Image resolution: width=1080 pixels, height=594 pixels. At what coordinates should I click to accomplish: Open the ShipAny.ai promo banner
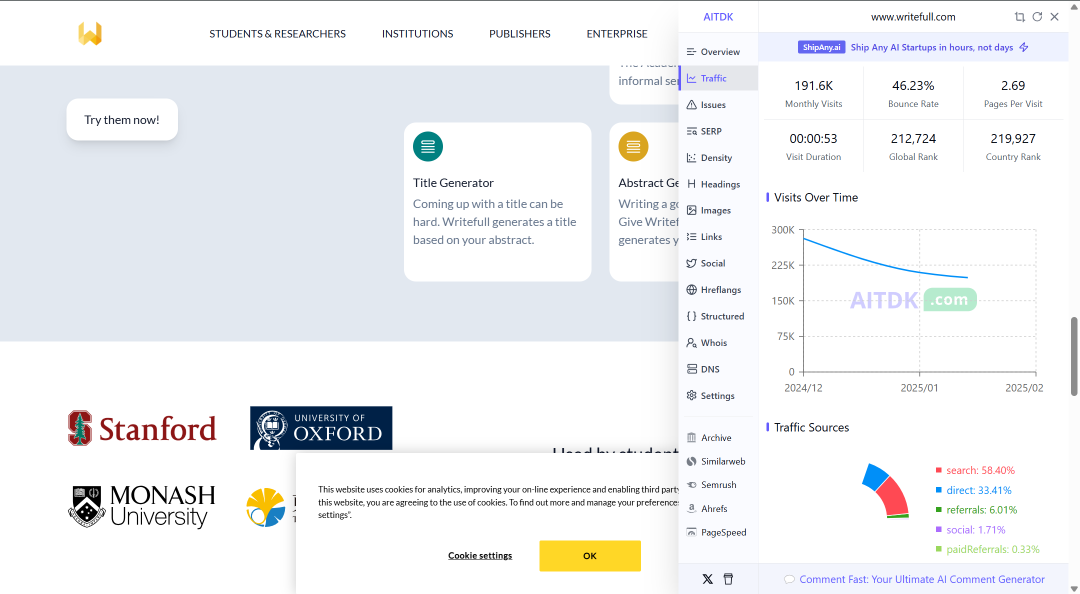pos(913,48)
